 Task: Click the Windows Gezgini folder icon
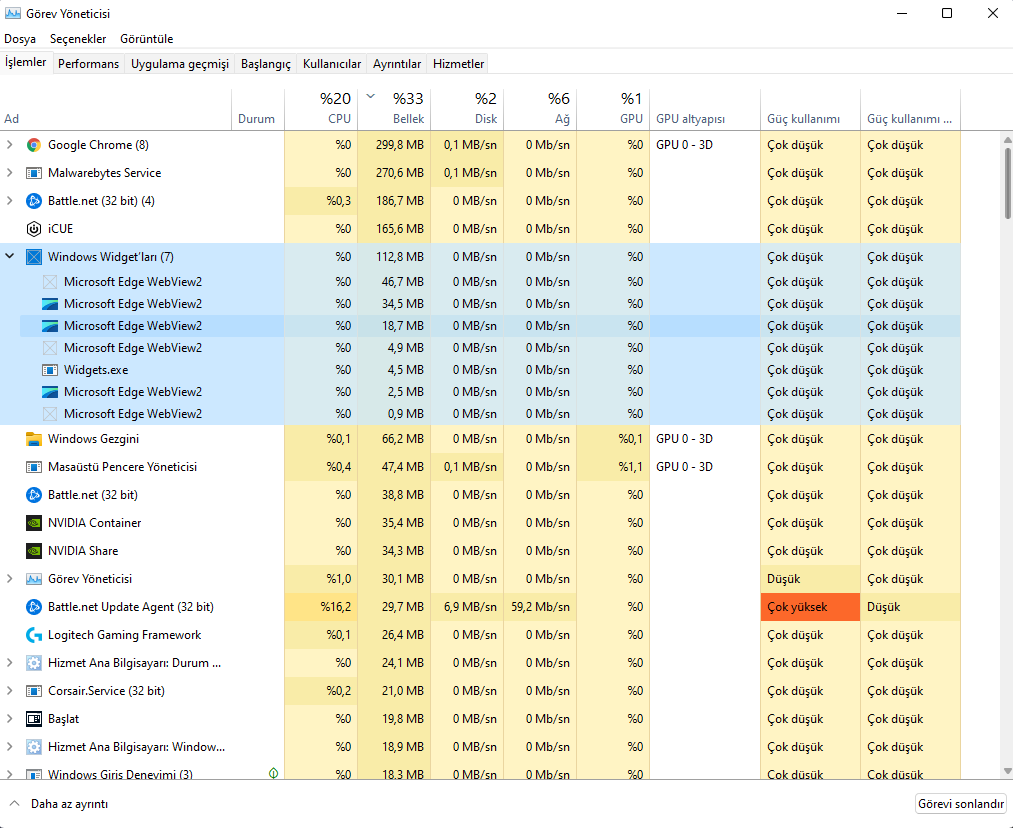(34, 439)
